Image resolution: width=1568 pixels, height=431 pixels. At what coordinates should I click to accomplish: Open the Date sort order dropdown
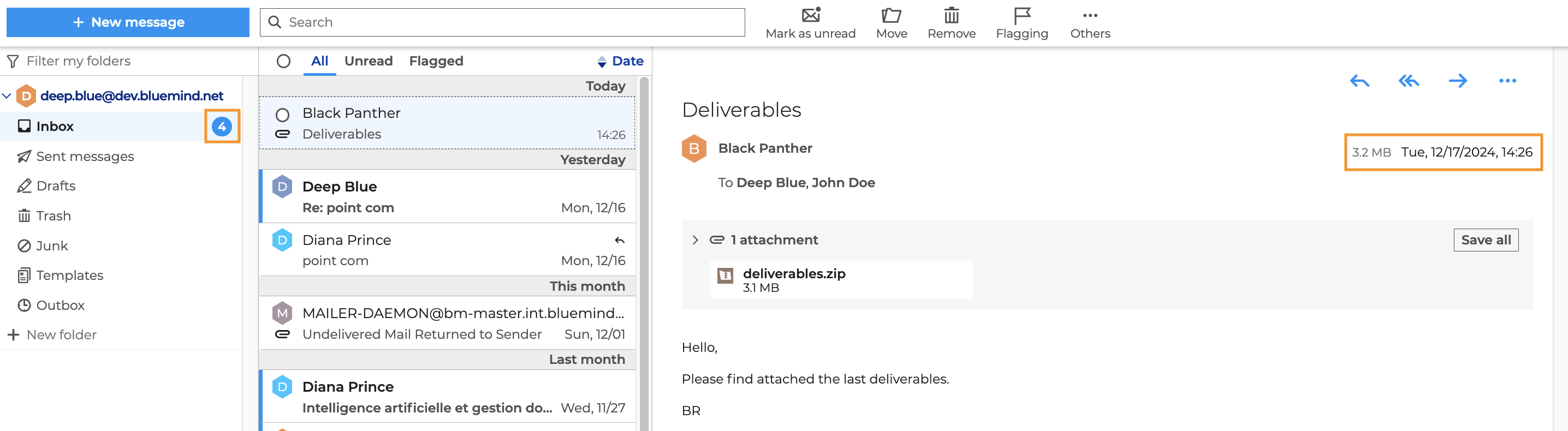click(x=620, y=62)
